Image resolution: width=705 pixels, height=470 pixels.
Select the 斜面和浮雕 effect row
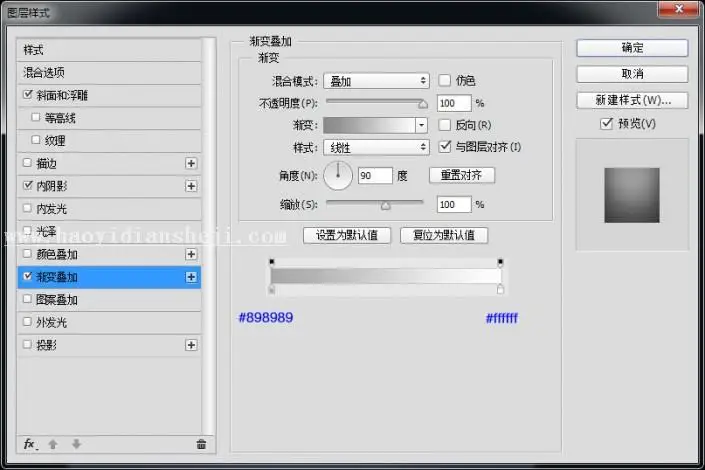click(109, 95)
